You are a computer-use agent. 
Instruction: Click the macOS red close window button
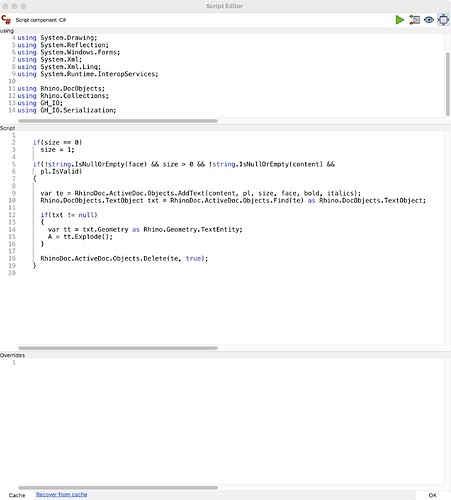[5, 6]
